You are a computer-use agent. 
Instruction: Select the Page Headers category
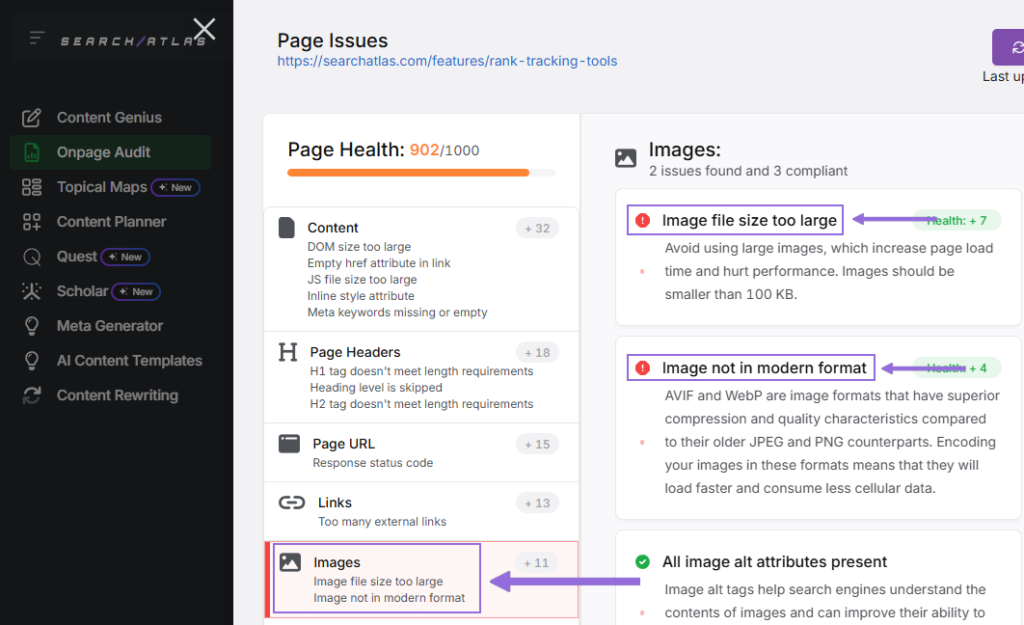click(421, 377)
